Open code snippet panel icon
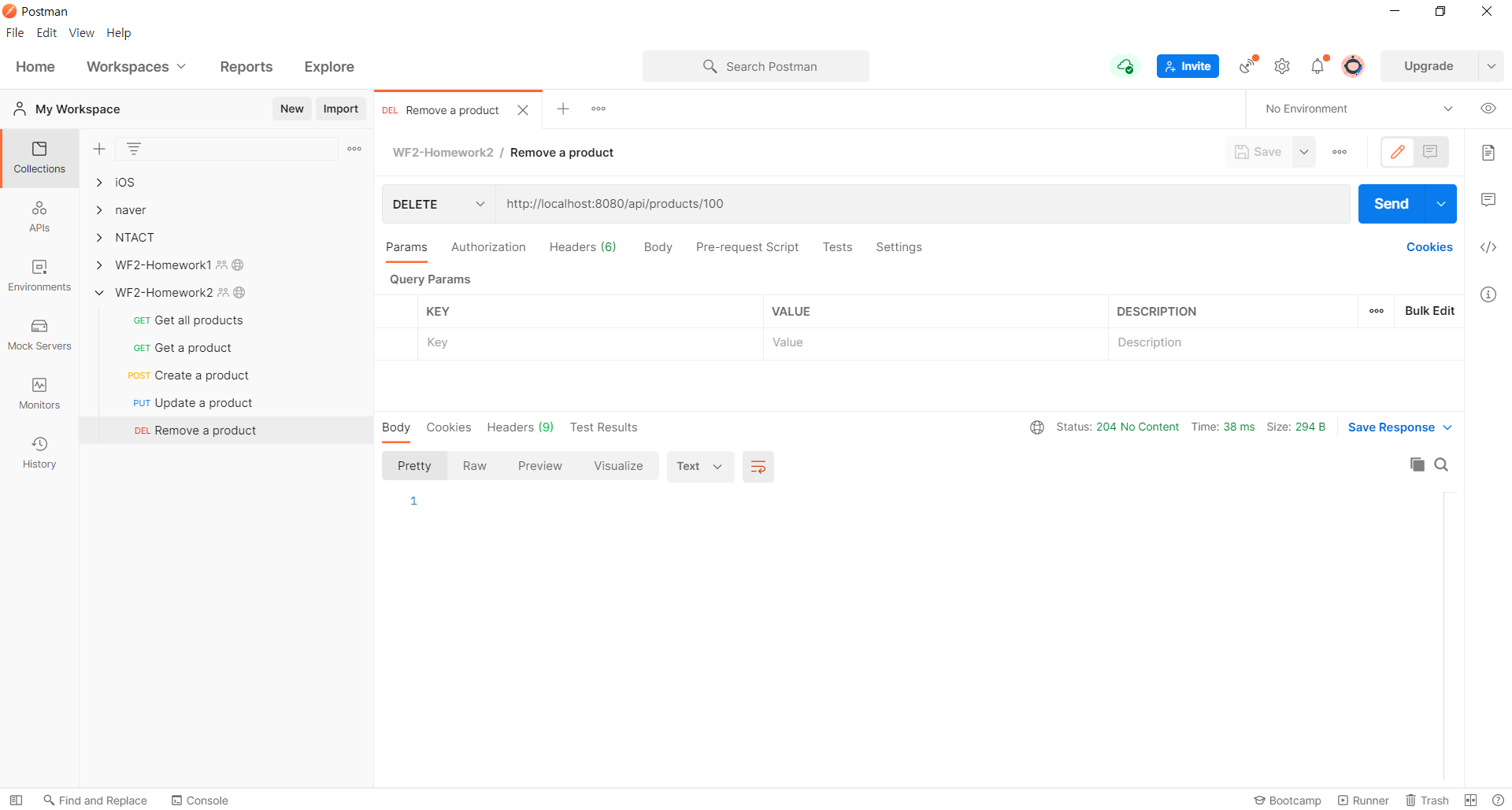 [1488, 247]
